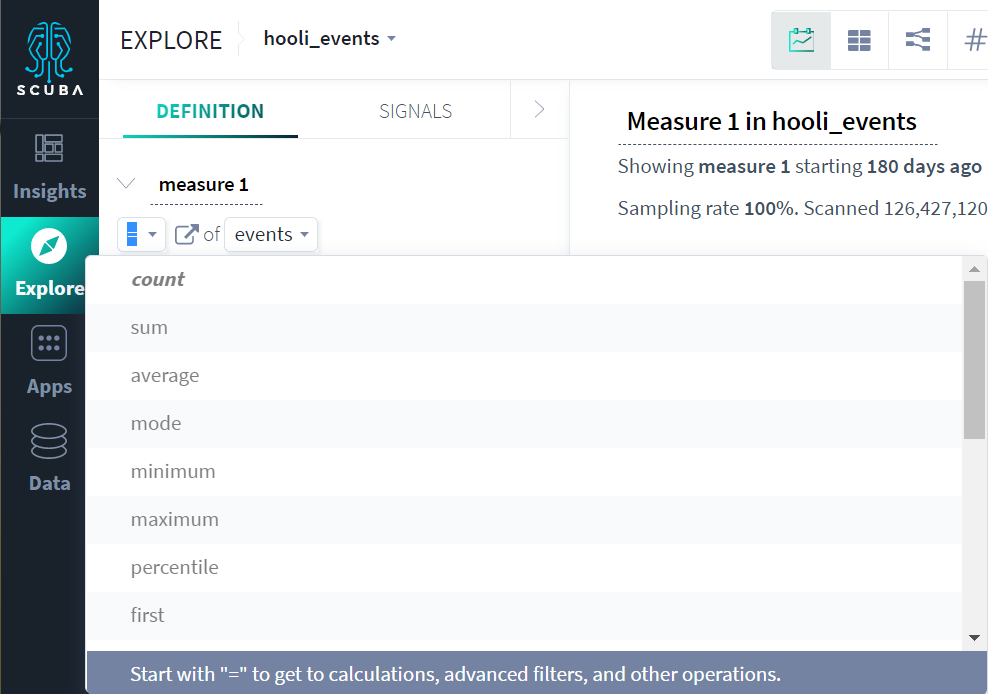Open the Explore compass icon

pyautogui.click(x=49, y=246)
